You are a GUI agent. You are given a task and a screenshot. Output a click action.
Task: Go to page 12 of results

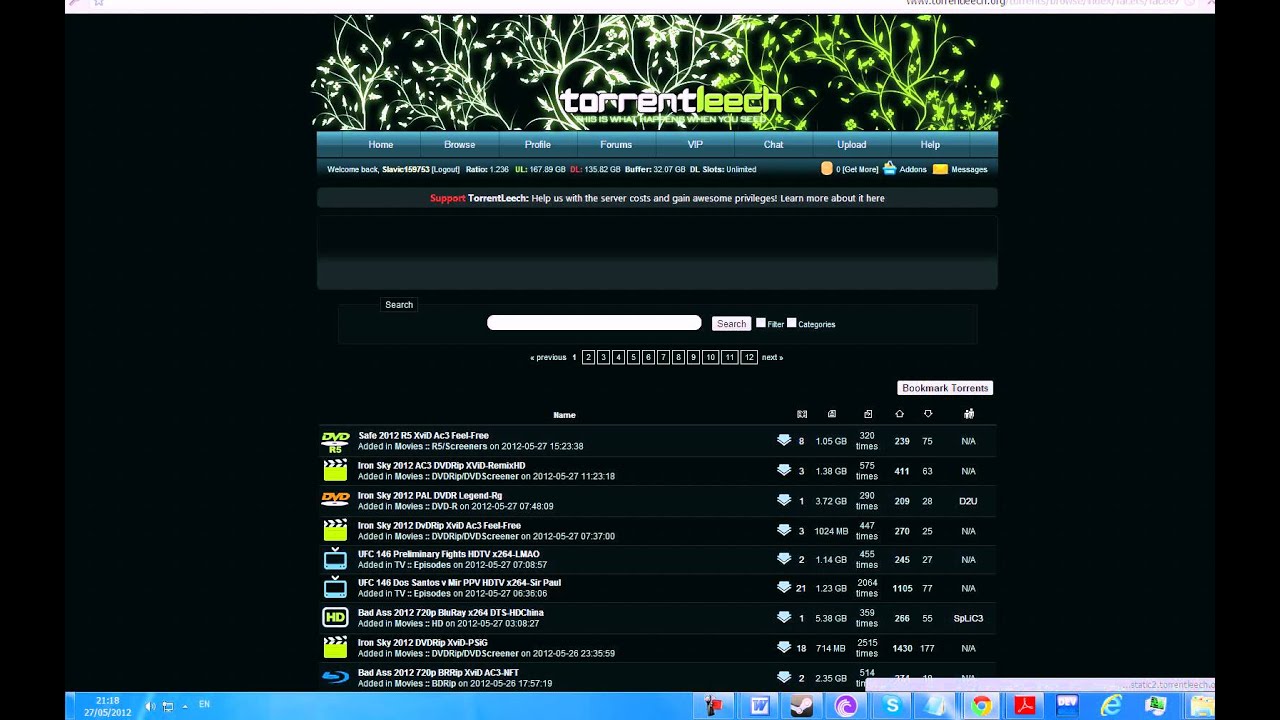(x=749, y=357)
